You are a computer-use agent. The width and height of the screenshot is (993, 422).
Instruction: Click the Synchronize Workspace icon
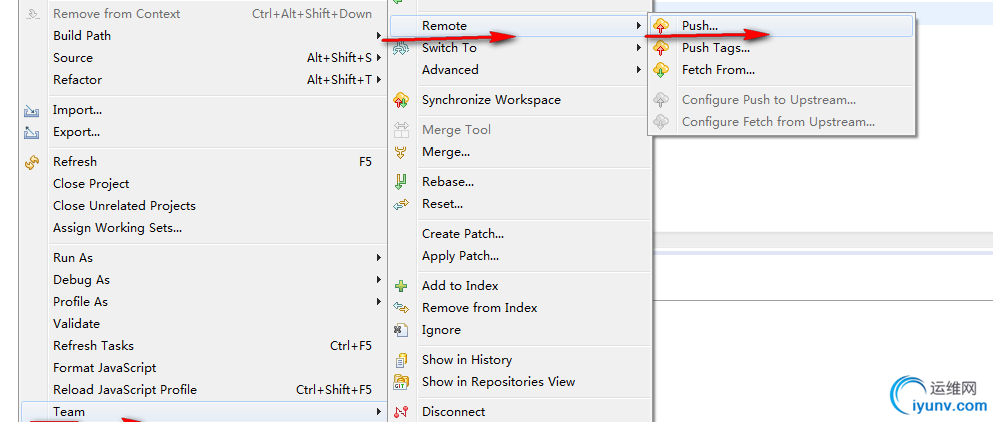click(x=402, y=100)
